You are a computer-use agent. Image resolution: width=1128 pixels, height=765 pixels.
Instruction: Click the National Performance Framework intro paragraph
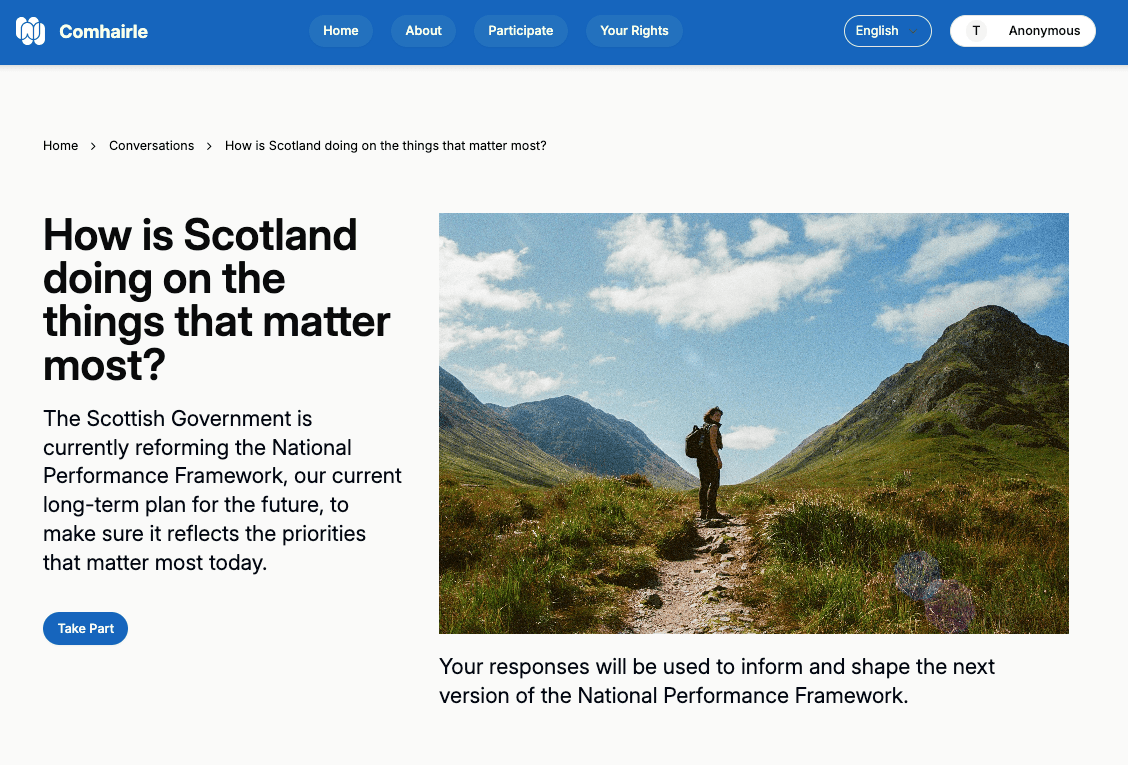(x=222, y=490)
